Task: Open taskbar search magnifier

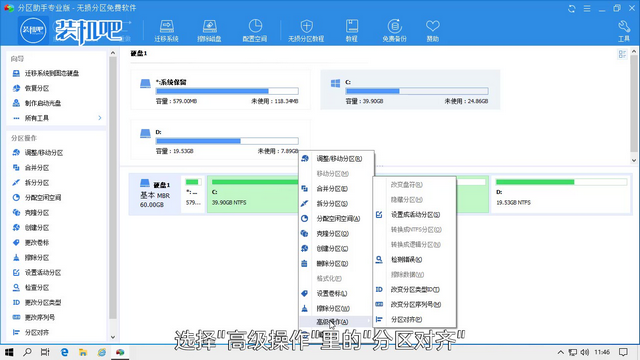Action: tap(27, 352)
